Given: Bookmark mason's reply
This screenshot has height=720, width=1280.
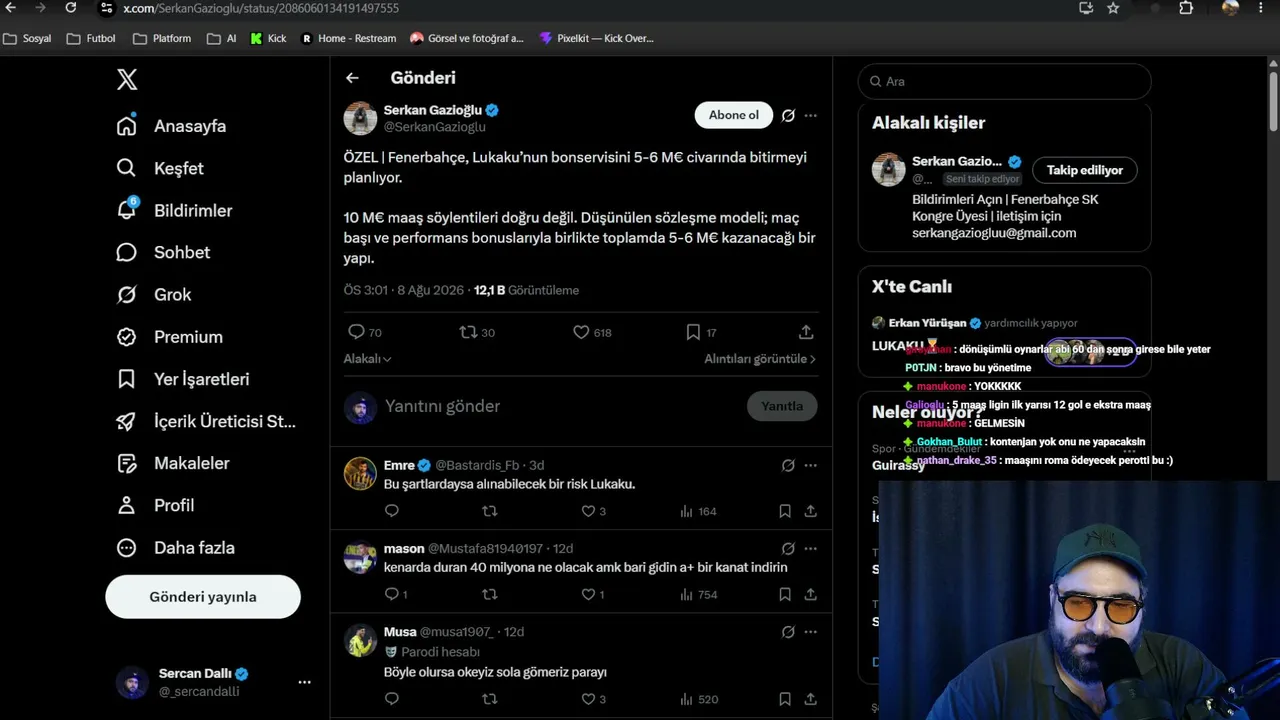Looking at the screenshot, I should 785,594.
